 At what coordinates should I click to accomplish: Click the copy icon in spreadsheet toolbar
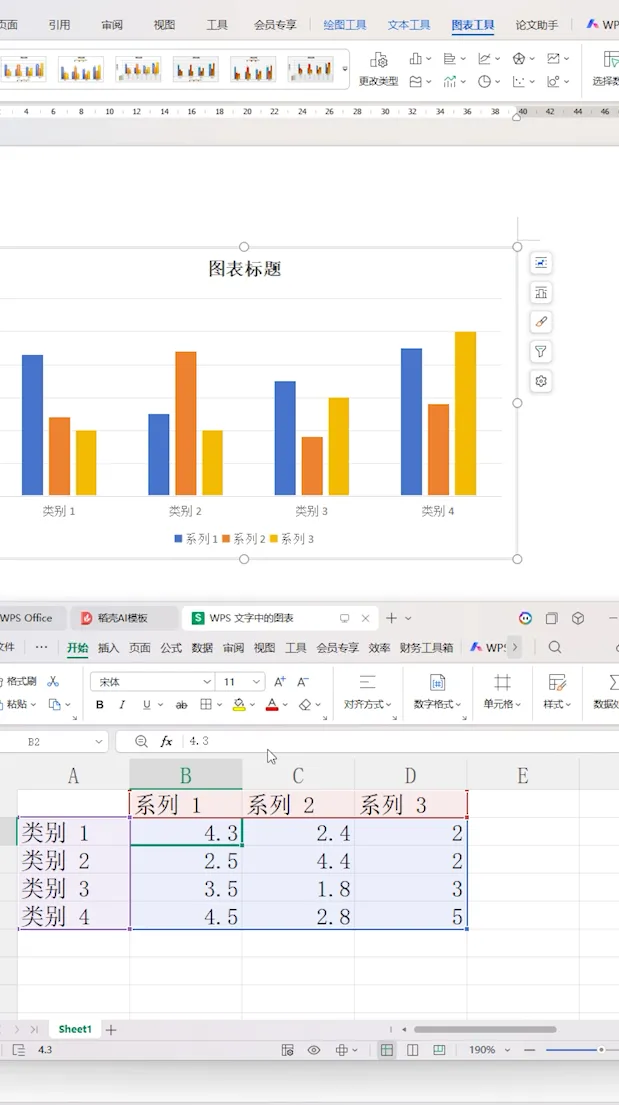click(54, 704)
